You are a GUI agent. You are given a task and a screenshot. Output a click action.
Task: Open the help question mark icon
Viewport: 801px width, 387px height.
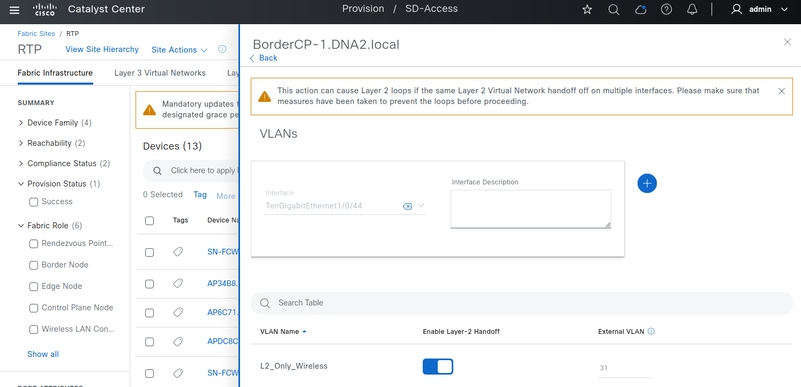666,9
